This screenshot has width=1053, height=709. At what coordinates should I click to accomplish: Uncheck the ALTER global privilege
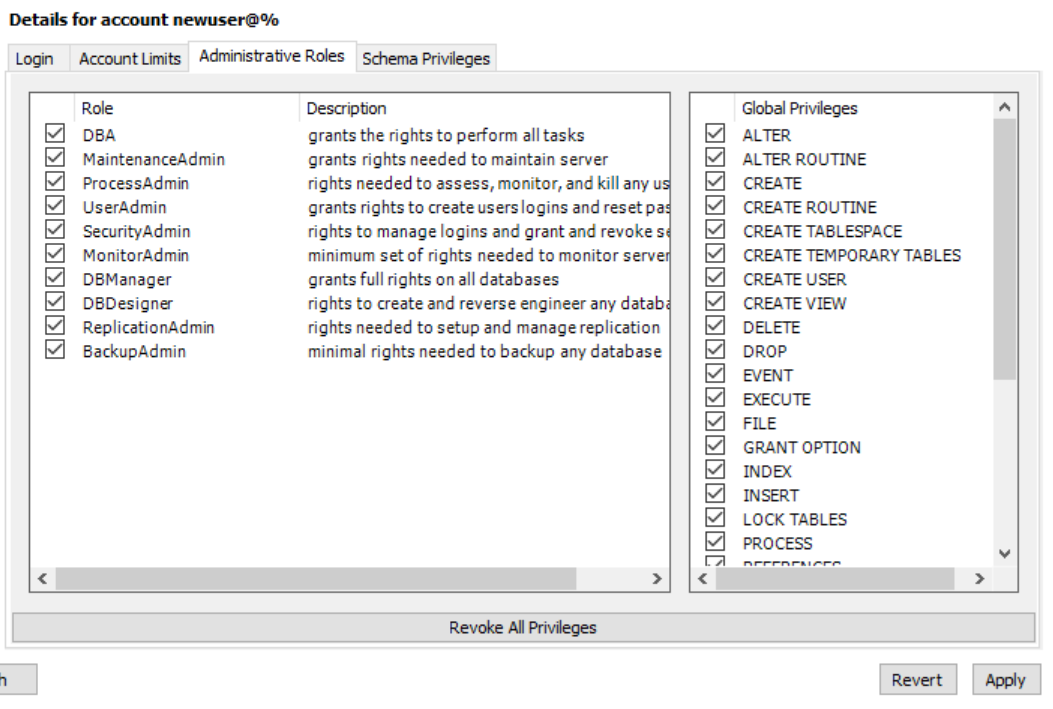tap(715, 134)
